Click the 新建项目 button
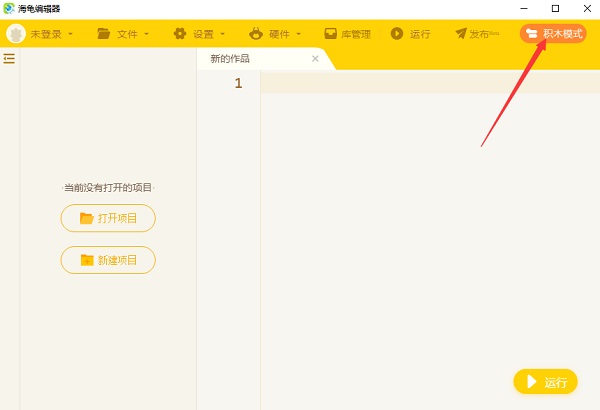Viewport: 600px width, 410px height. click(x=108, y=260)
